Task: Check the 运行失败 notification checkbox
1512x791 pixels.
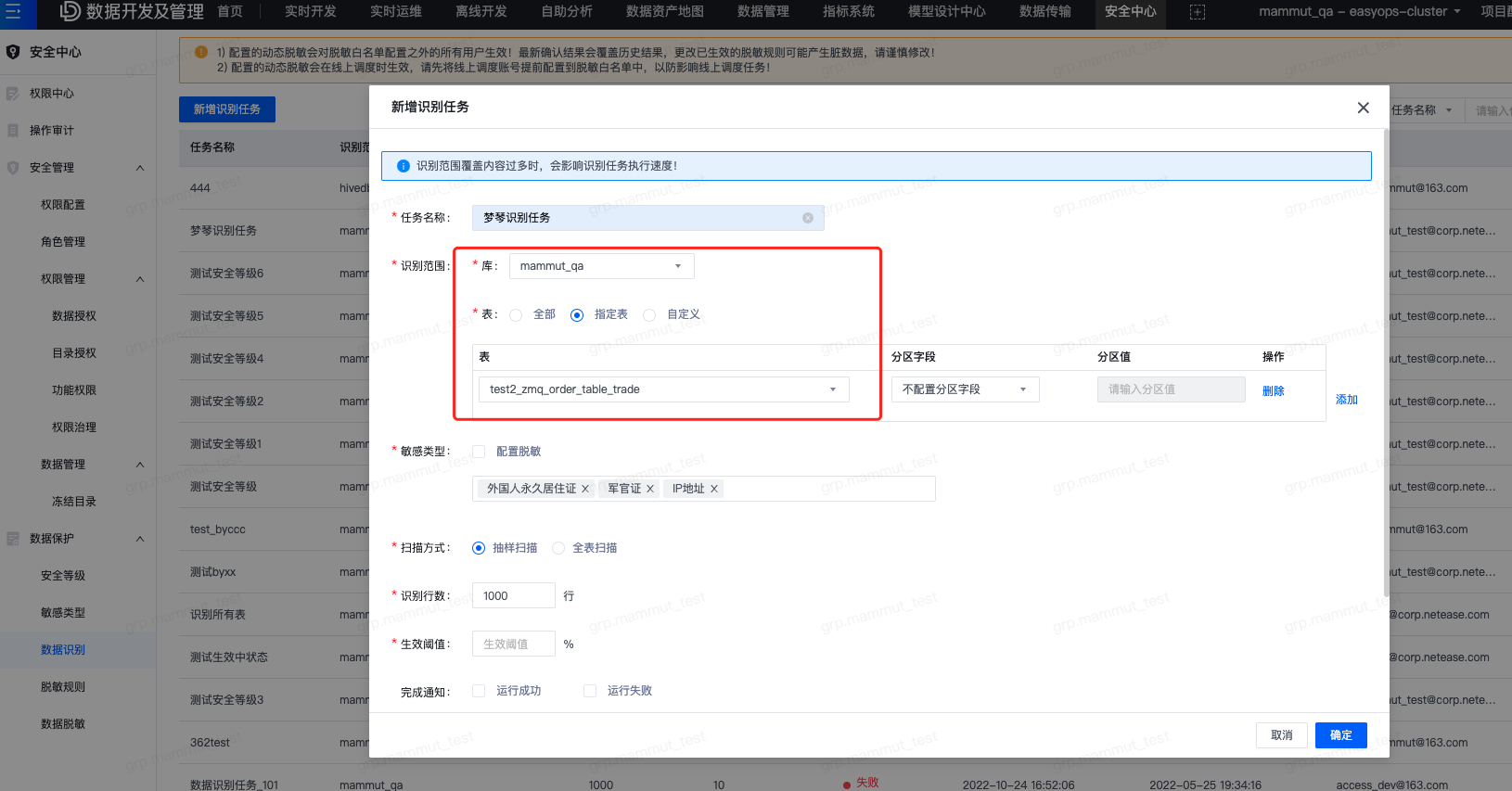Action: (x=590, y=691)
